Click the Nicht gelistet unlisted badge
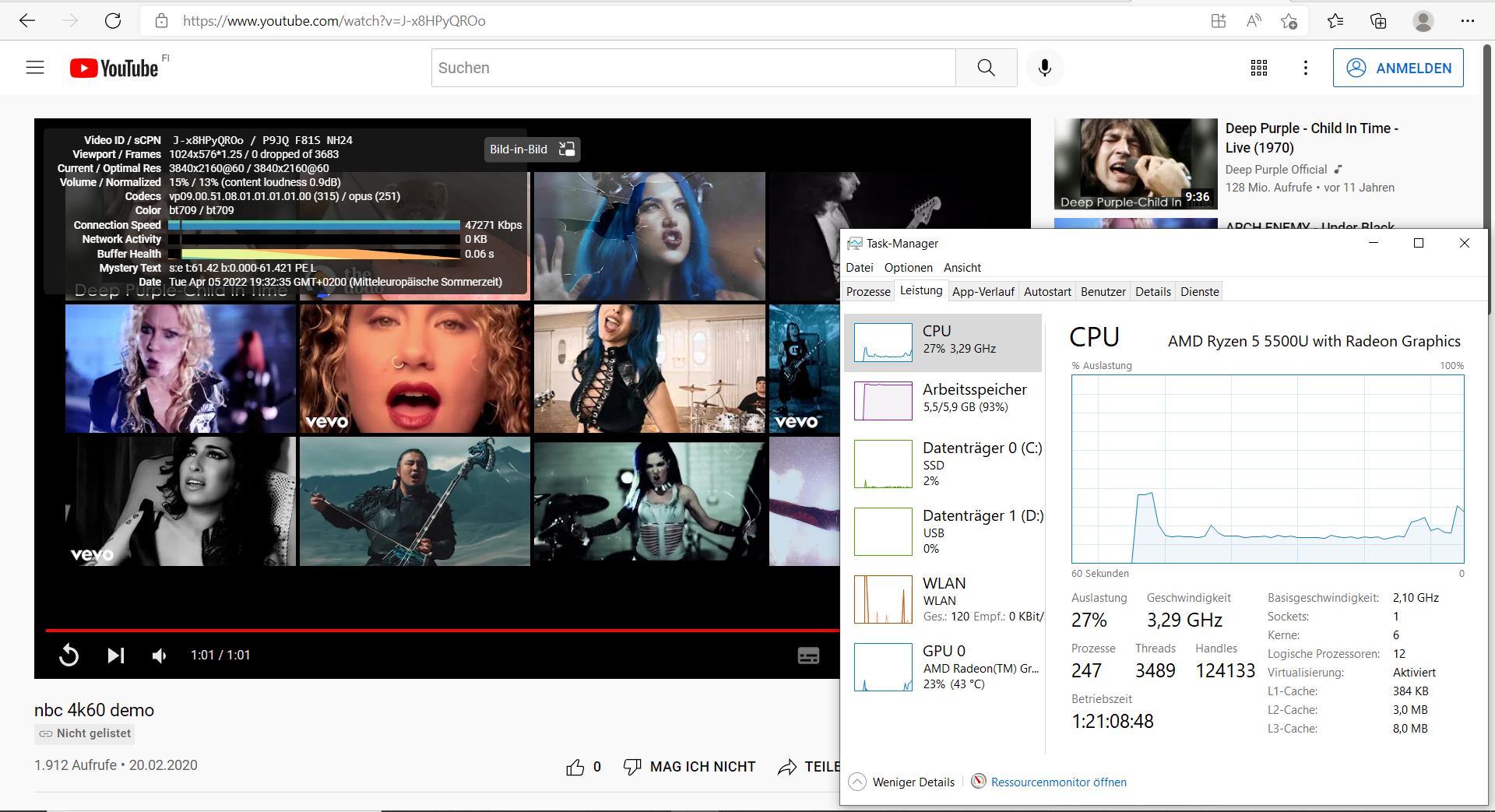 pyautogui.click(x=85, y=733)
